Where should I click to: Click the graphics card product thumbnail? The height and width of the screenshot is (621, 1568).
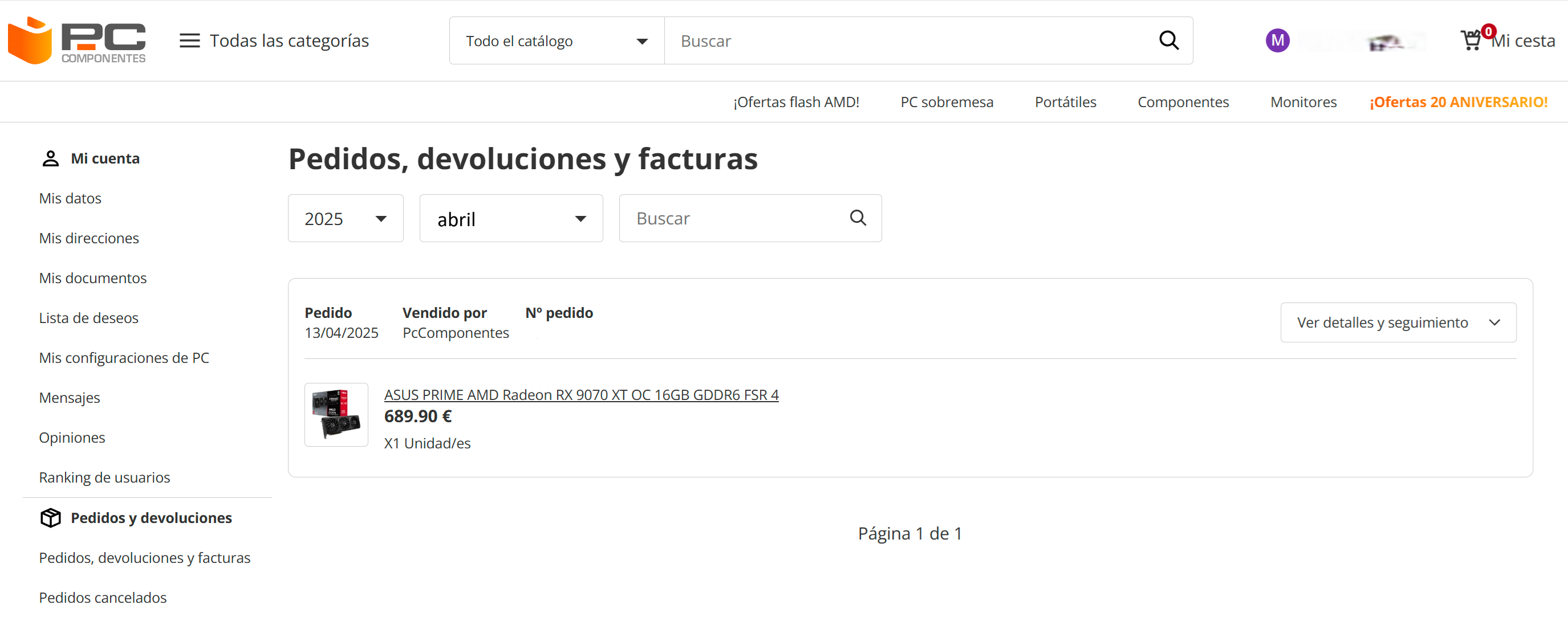[x=336, y=415]
